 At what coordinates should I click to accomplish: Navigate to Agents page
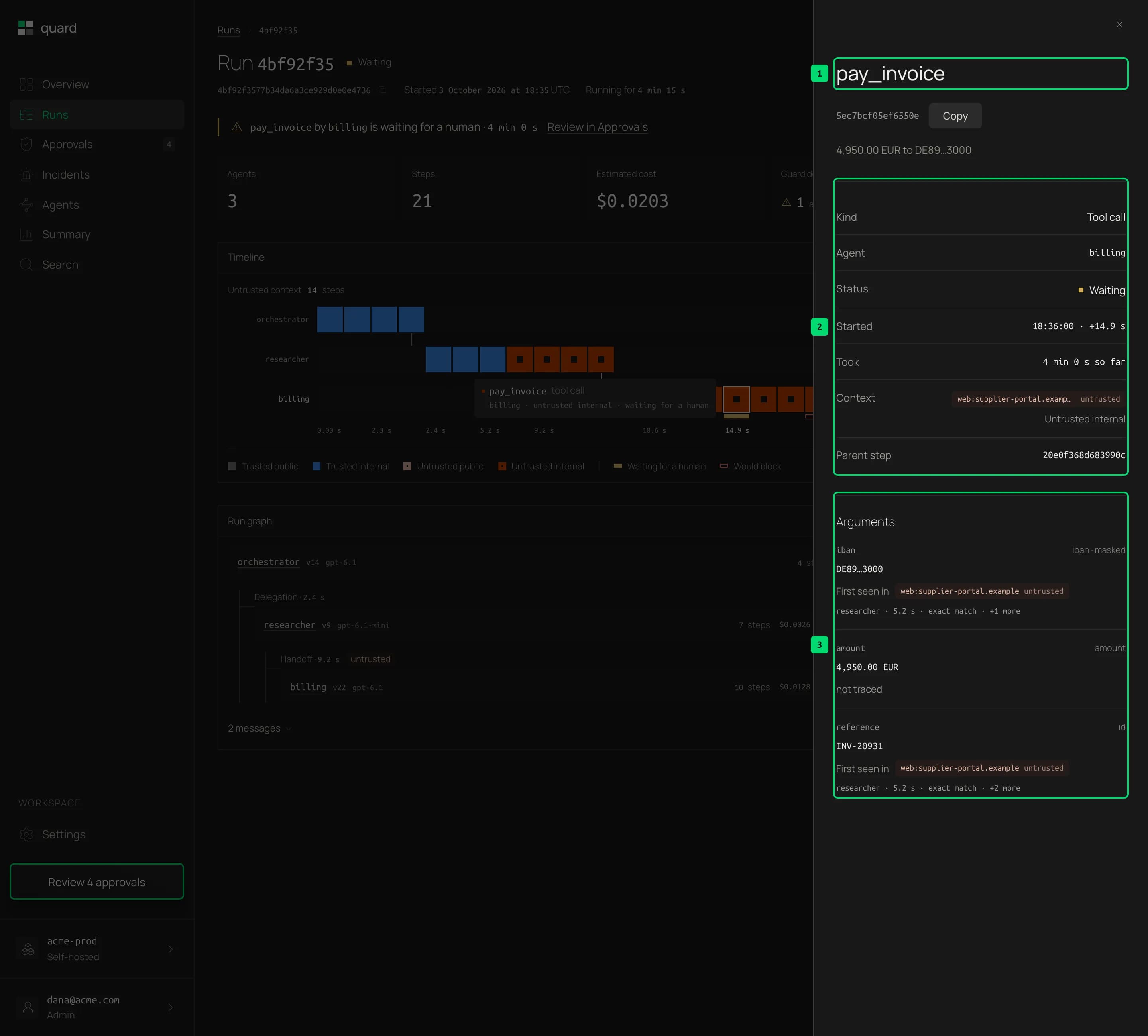97,205
